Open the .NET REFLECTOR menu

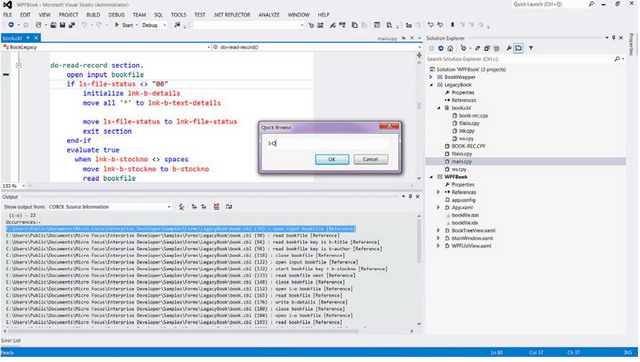tap(232, 15)
